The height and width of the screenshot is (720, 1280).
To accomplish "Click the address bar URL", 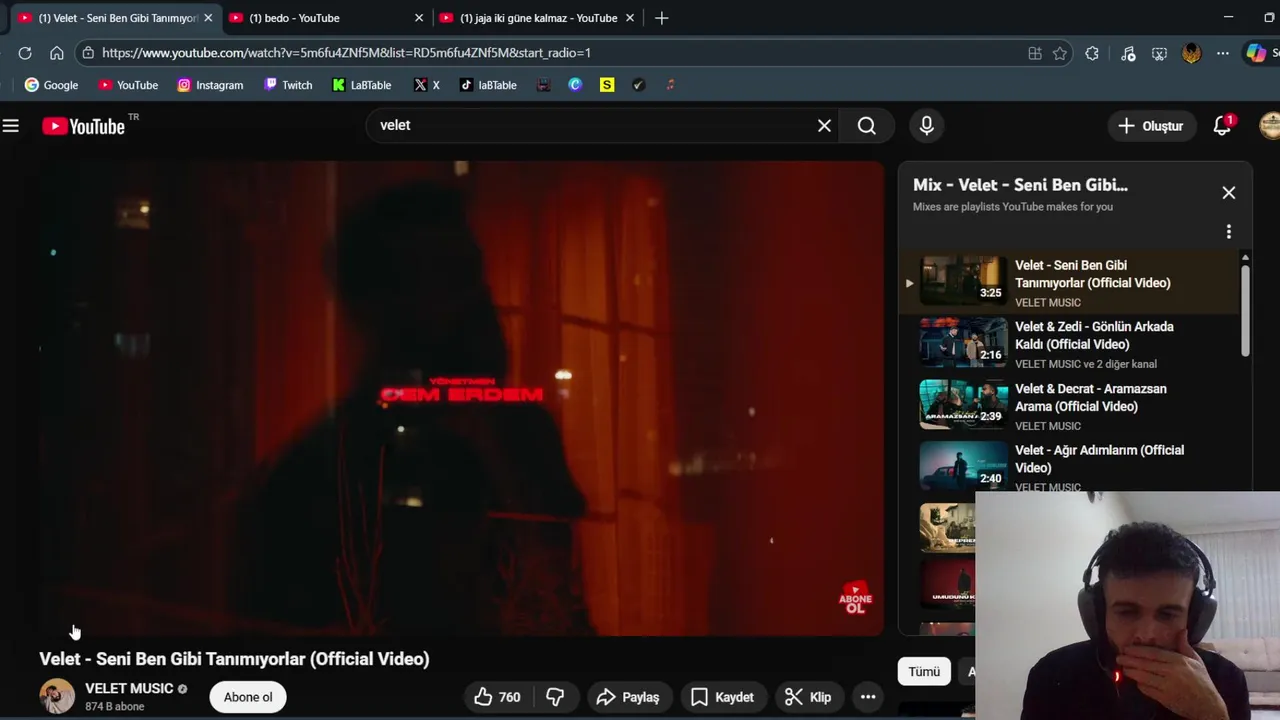I will (x=346, y=53).
